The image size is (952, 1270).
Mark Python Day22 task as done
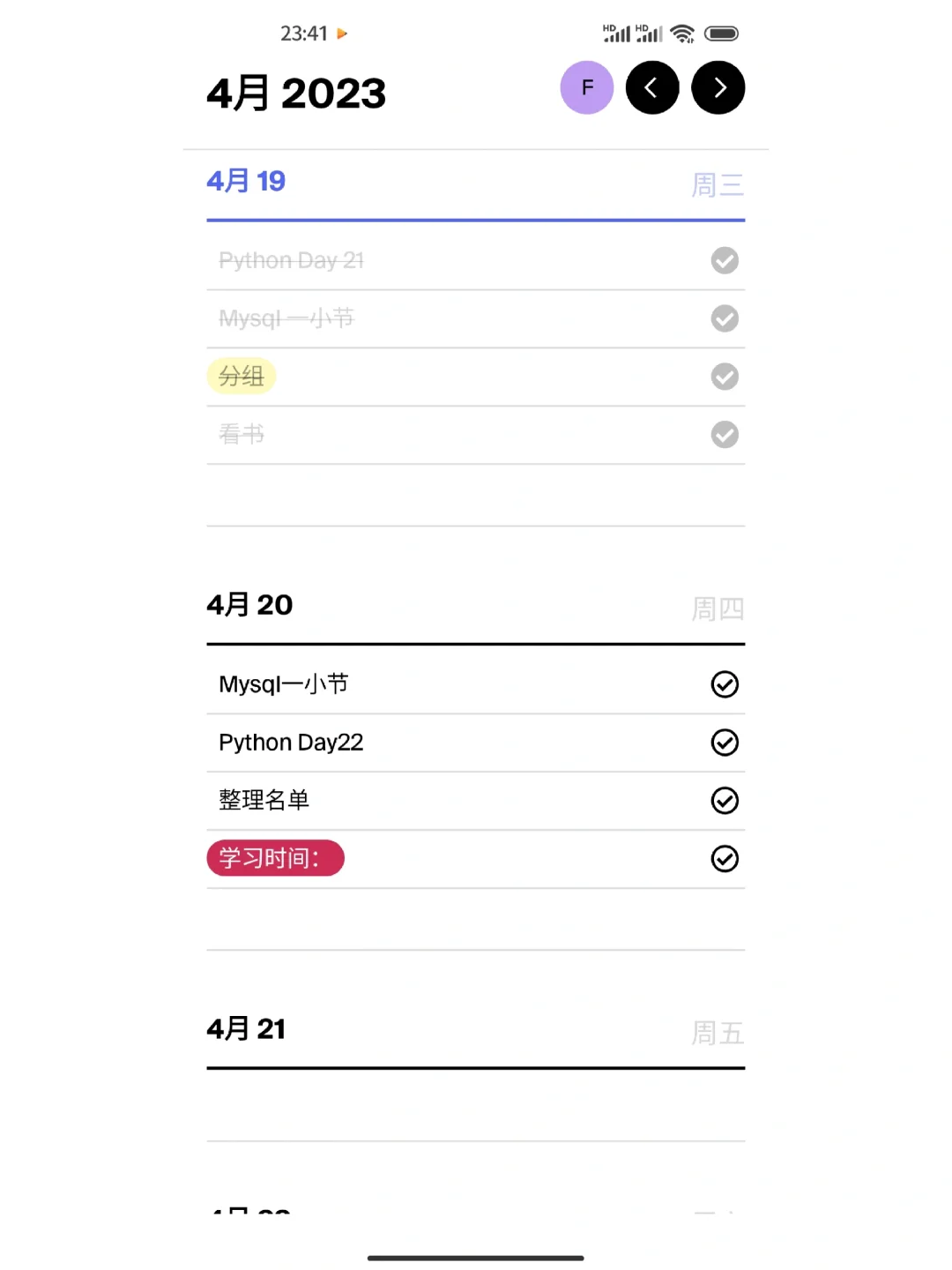[725, 743]
